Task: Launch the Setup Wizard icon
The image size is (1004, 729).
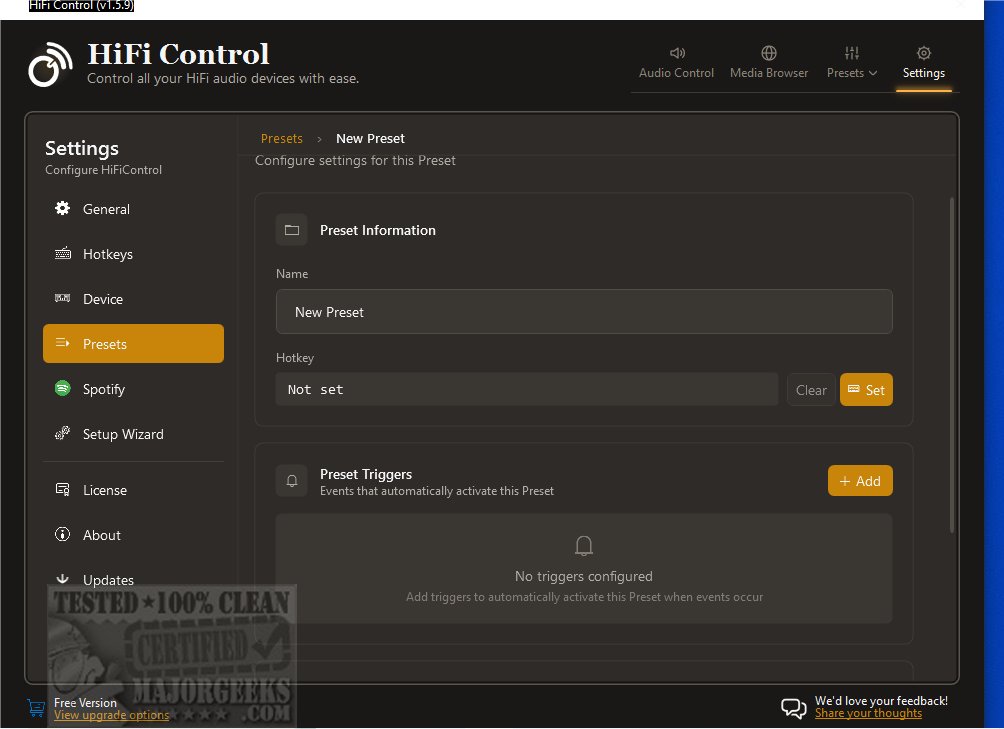Action: coord(62,433)
